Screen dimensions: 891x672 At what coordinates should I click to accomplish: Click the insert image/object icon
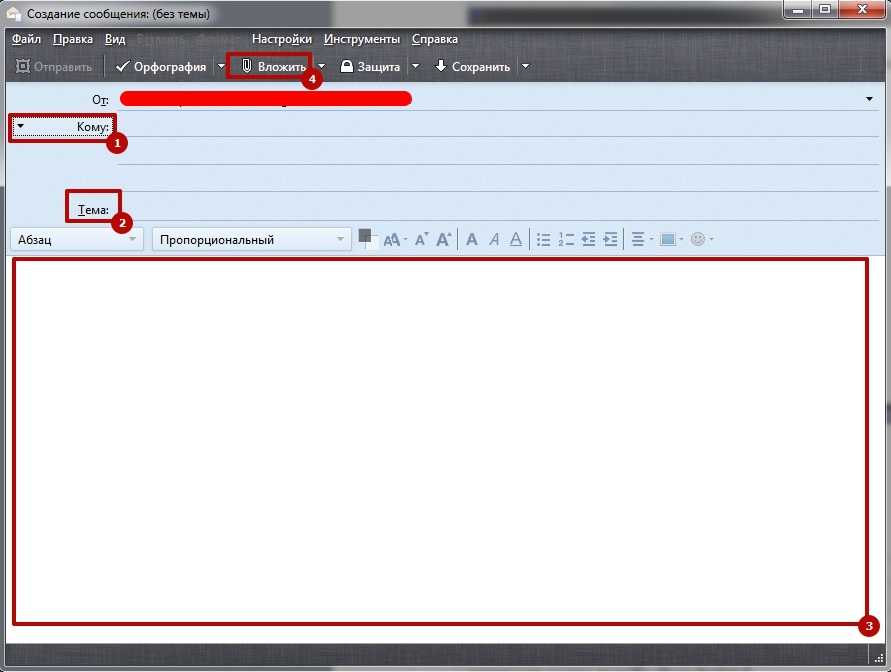[x=668, y=240]
